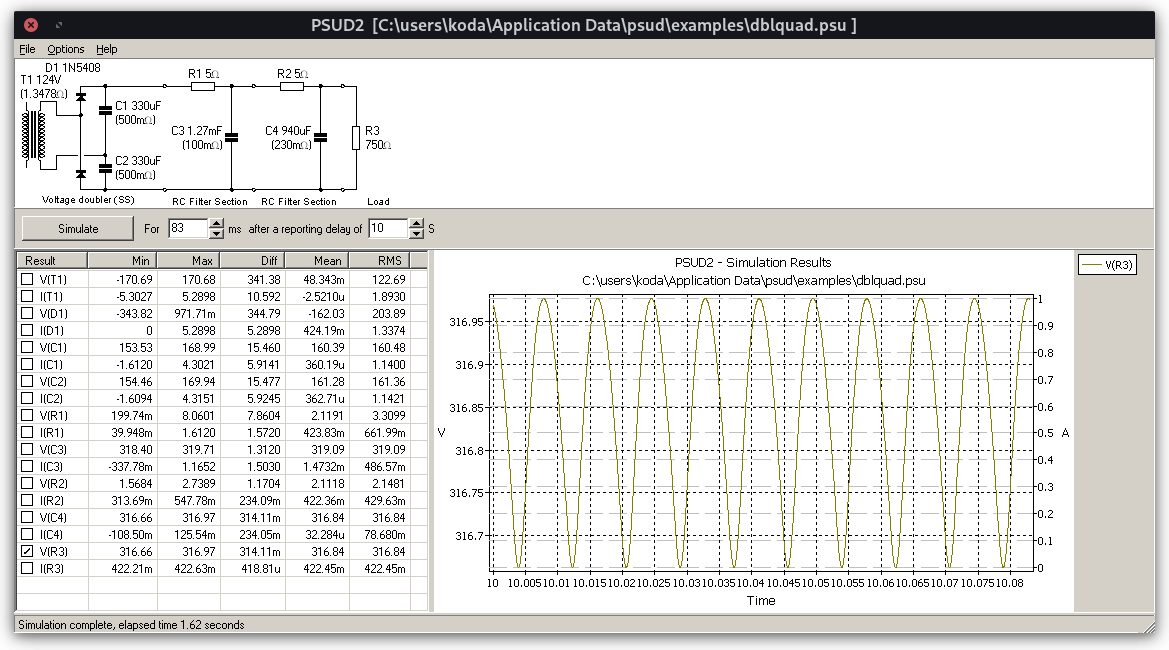Select the lower doubler diode symbol

pyautogui.click(x=81, y=174)
